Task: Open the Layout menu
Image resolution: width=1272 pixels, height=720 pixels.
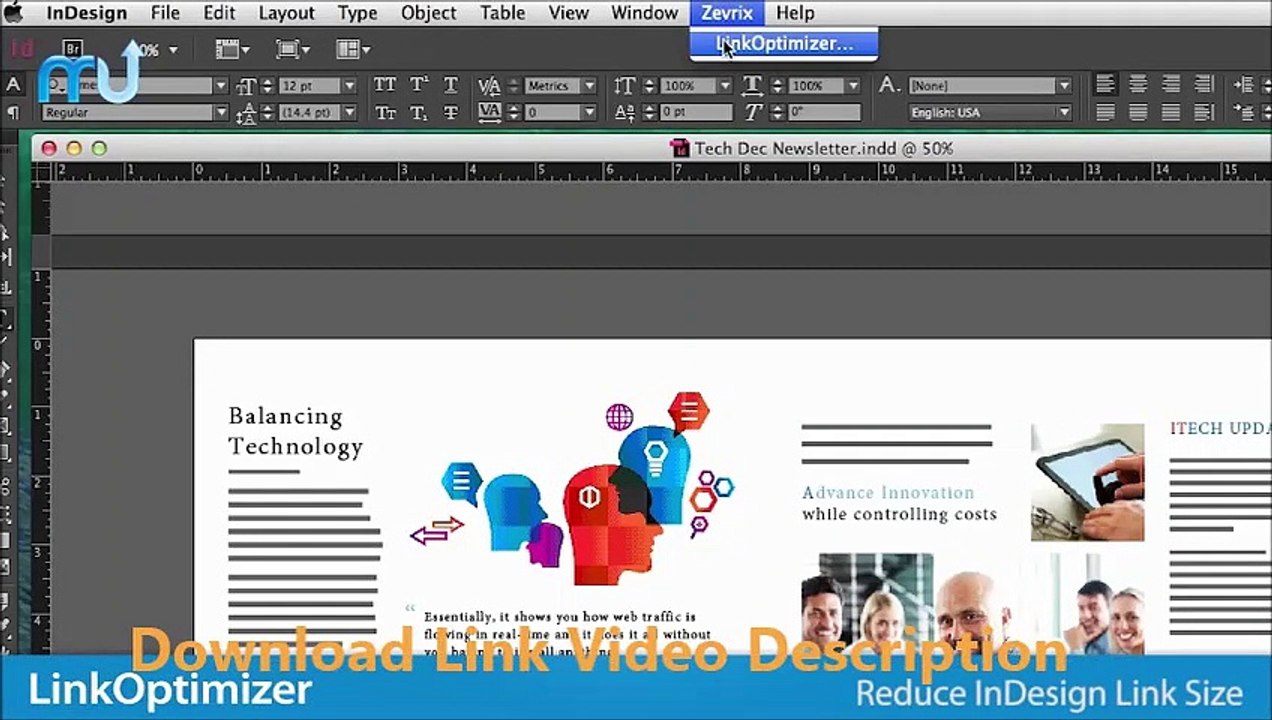Action: pyautogui.click(x=287, y=13)
